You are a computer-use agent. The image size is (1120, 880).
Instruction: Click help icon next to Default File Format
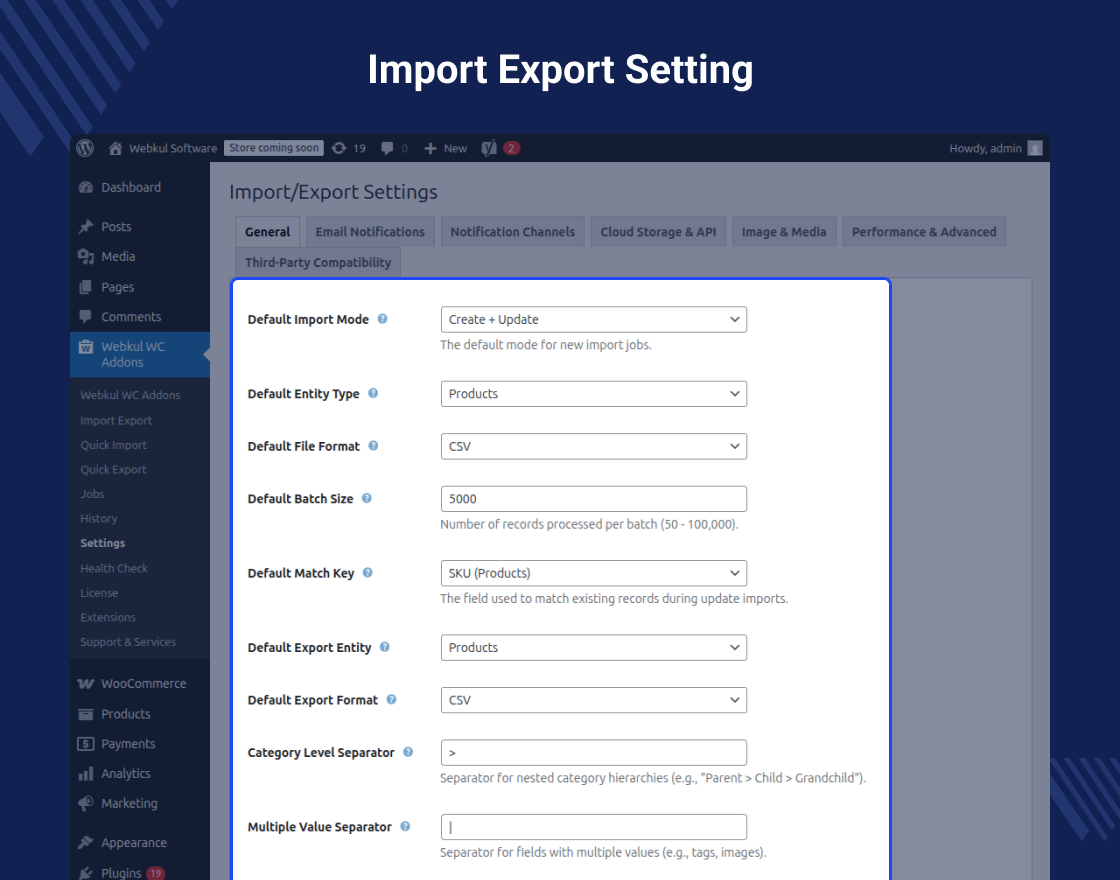pyautogui.click(x=373, y=446)
